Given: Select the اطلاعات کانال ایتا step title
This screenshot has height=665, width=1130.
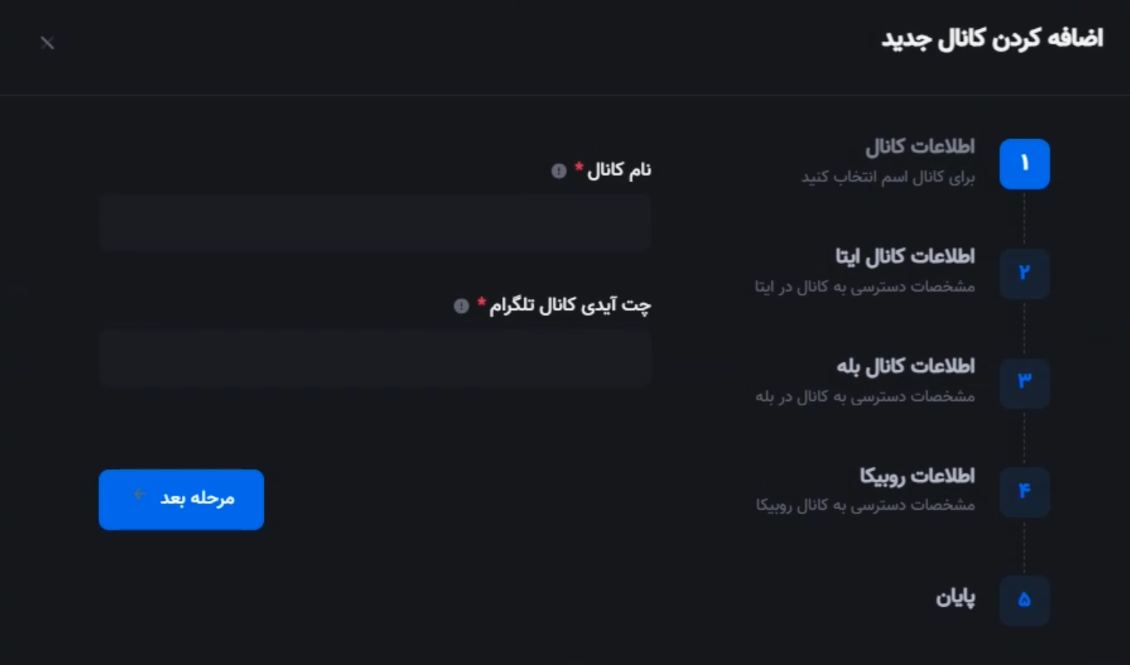Looking at the screenshot, I should pos(905,256).
